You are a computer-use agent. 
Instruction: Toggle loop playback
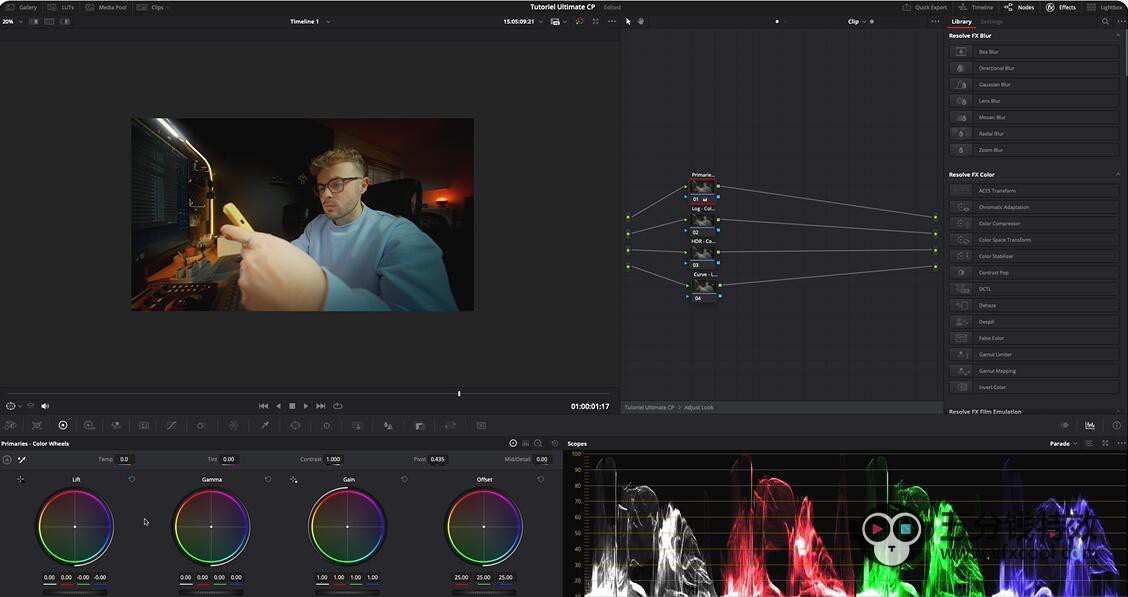click(x=337, y=406)
